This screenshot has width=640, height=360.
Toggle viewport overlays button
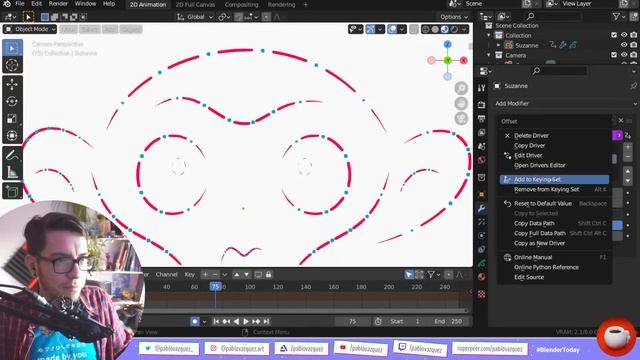tap(392, 29)
